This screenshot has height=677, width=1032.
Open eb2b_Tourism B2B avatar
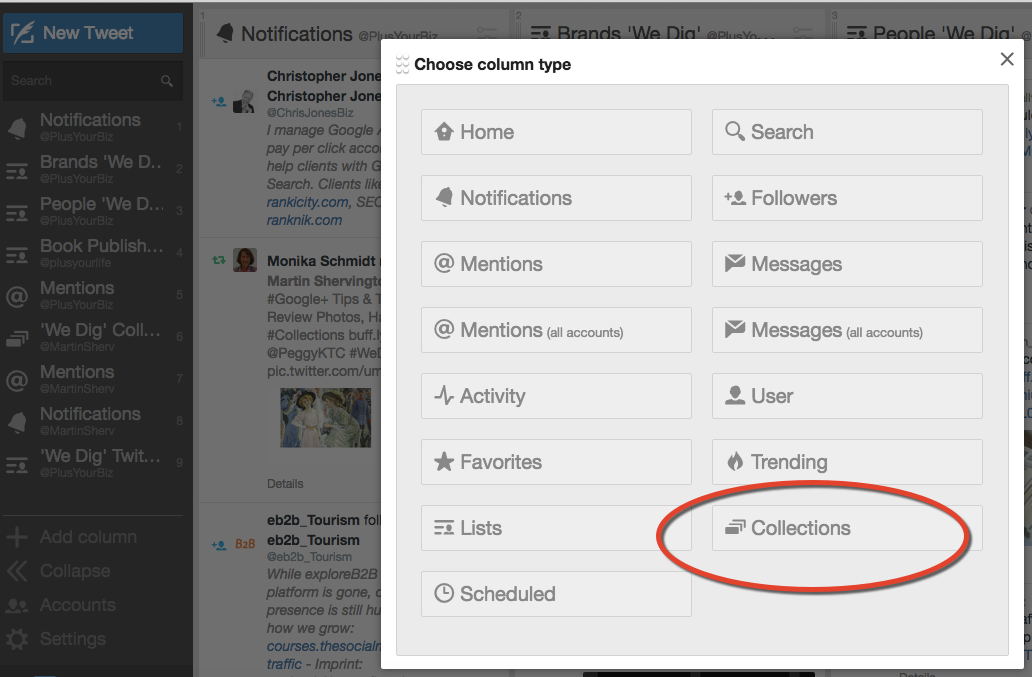click(245, 544)
